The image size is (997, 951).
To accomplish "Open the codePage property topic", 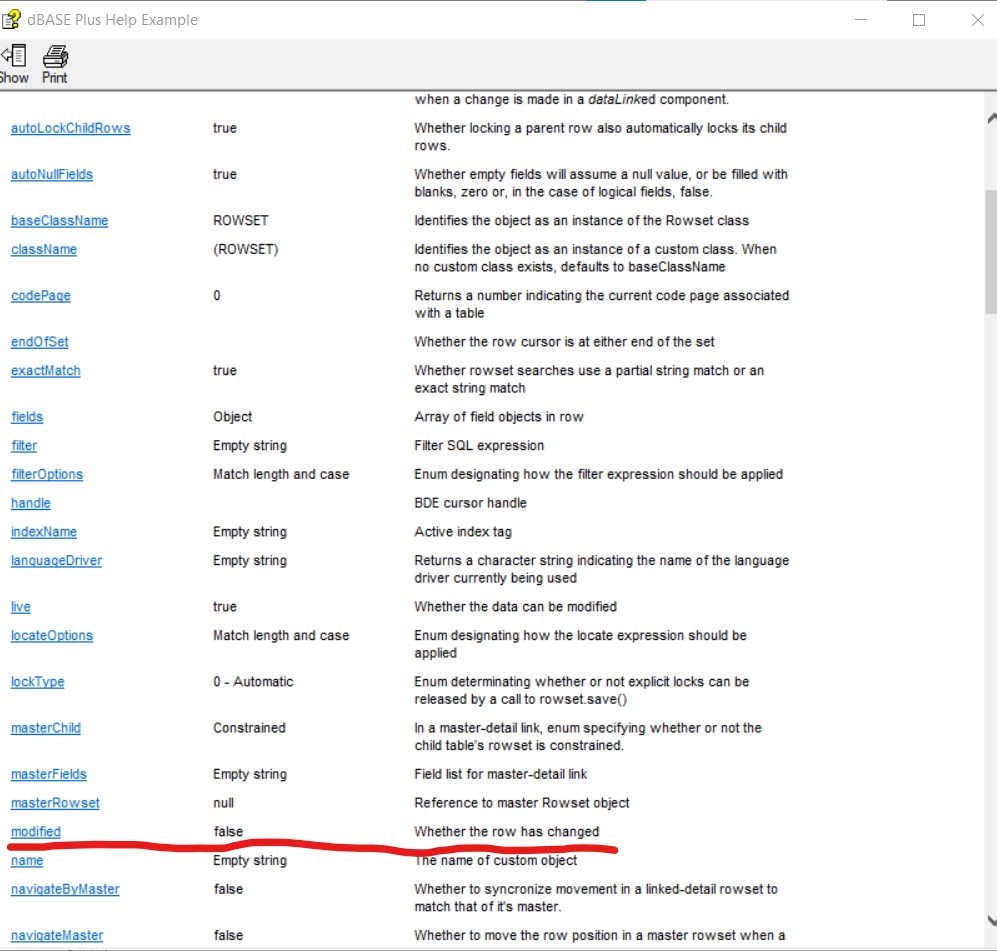I will tap(41, 296).
